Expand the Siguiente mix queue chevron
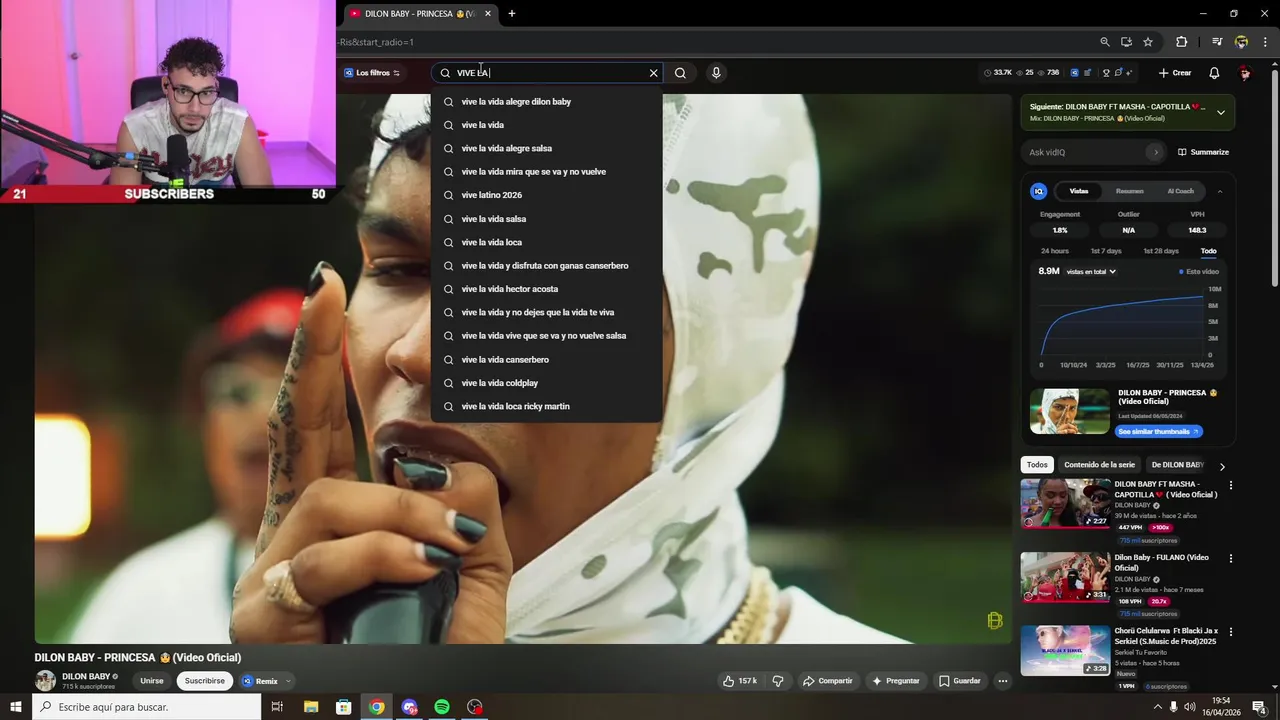Screen dimensions: 1280x720 pyautogui.click(x=1220, y=112)
